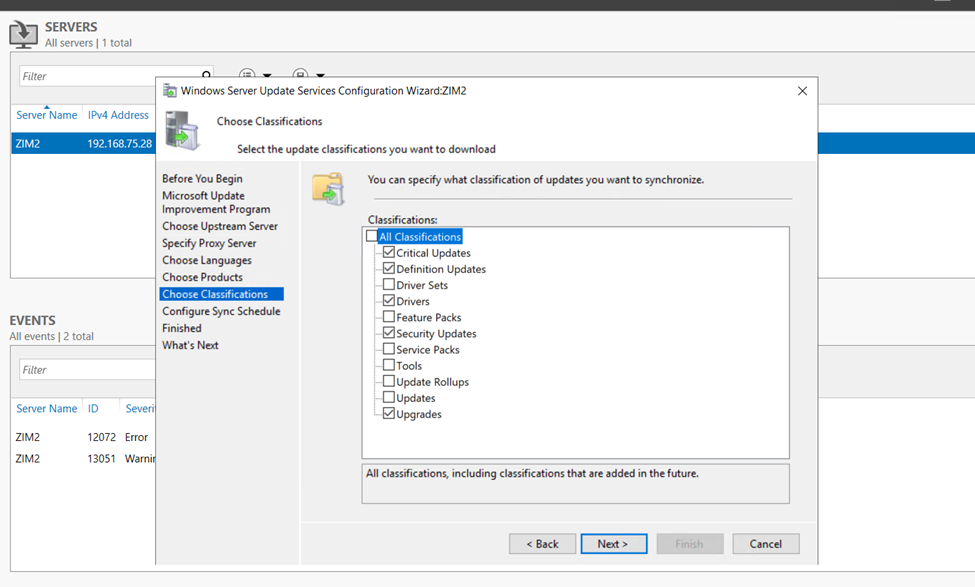
Task: Uncheck the Critical Updates checkbox
Action: click(x=389, y=253)
